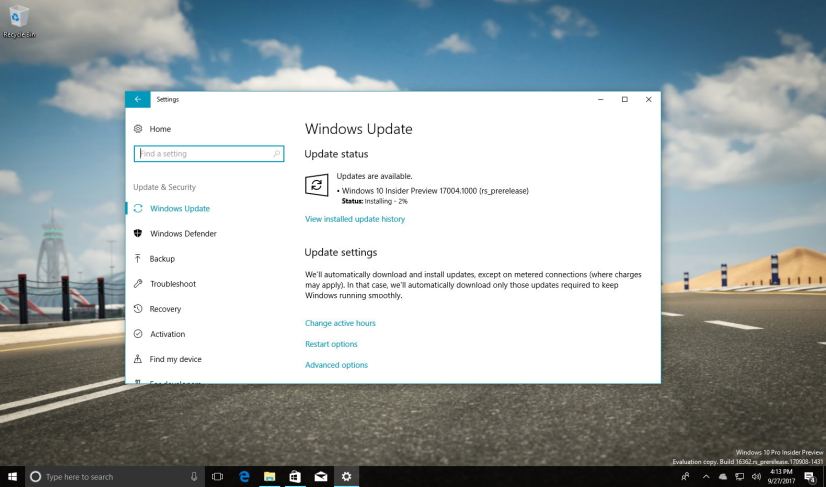Open Troubleshoot settings page

[x=173, y=284]
